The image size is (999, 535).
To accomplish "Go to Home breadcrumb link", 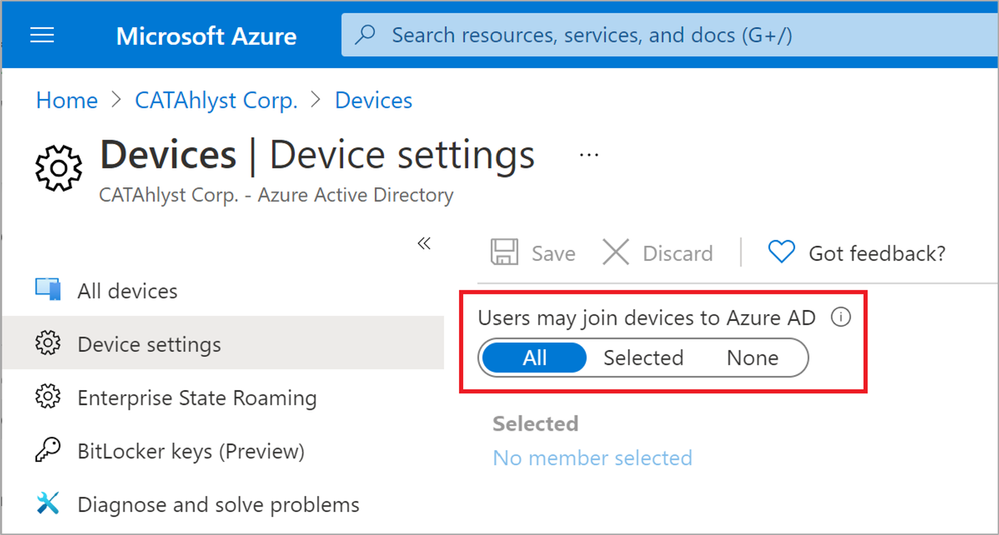I will (x=67, y=100).
